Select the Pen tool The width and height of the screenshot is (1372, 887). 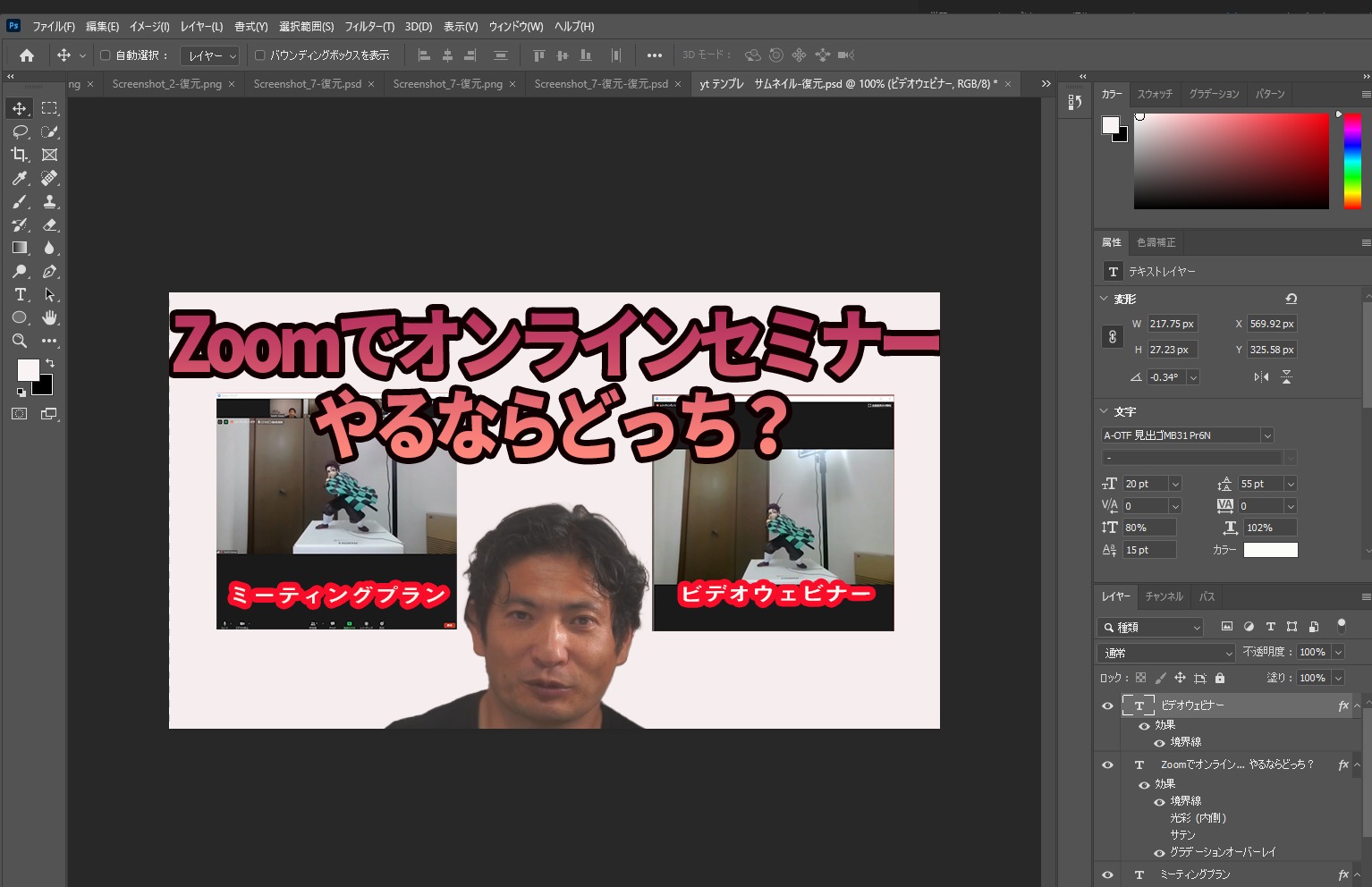pos(49,271)
